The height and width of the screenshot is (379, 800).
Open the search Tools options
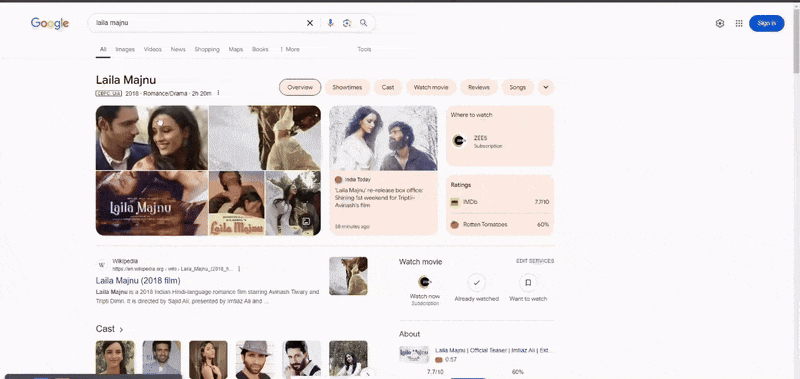[364, 49]
